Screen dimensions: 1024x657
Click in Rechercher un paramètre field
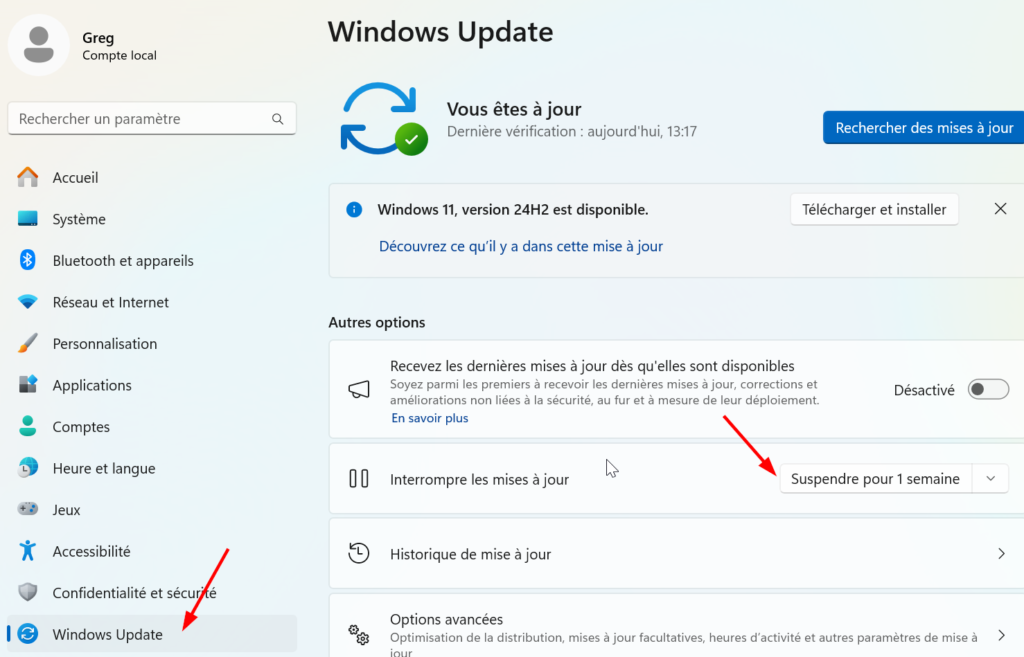point(152,119)
